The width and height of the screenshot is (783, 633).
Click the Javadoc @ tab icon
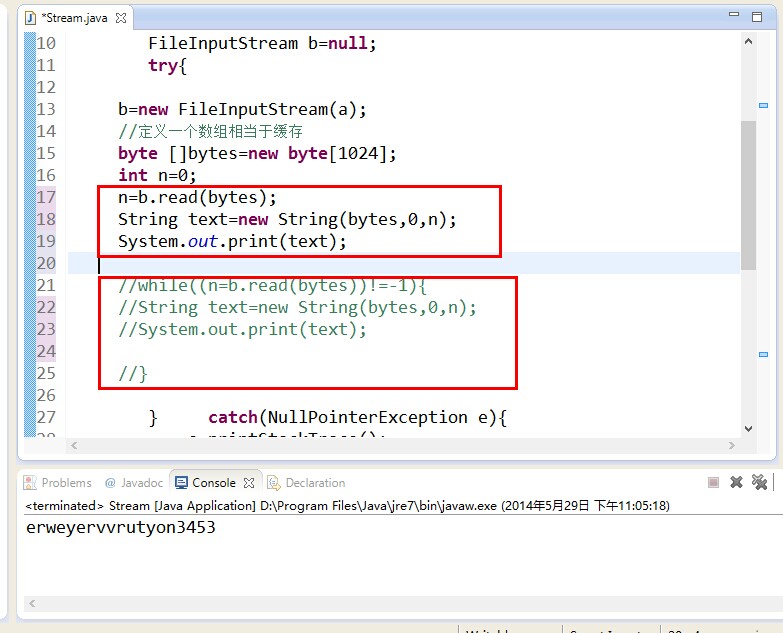(x=110, y=483)
